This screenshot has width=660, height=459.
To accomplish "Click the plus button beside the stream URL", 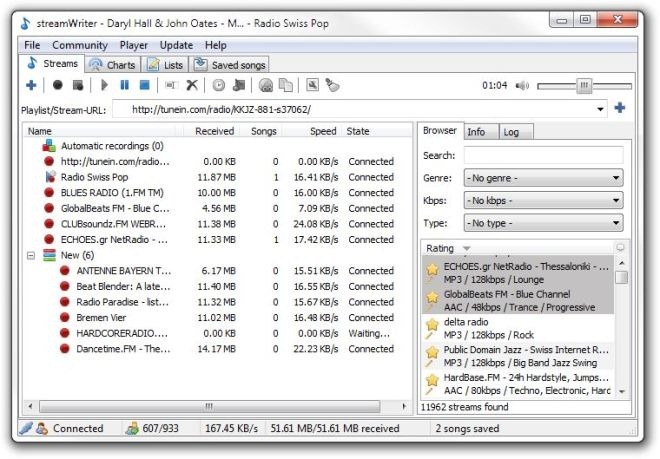I will pos(620,108).
